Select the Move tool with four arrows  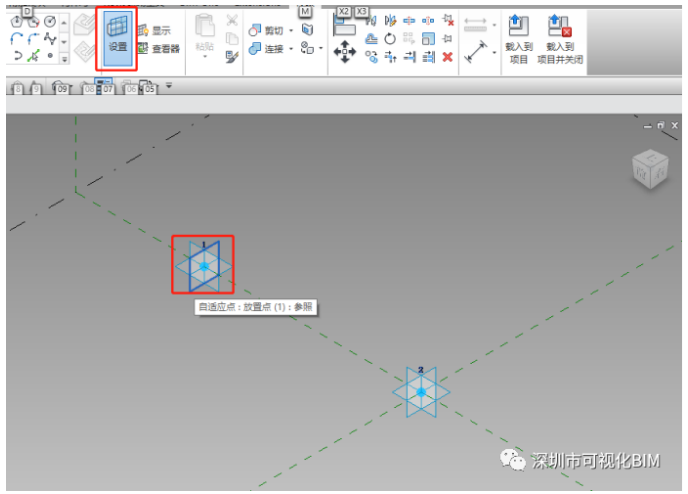345,52
